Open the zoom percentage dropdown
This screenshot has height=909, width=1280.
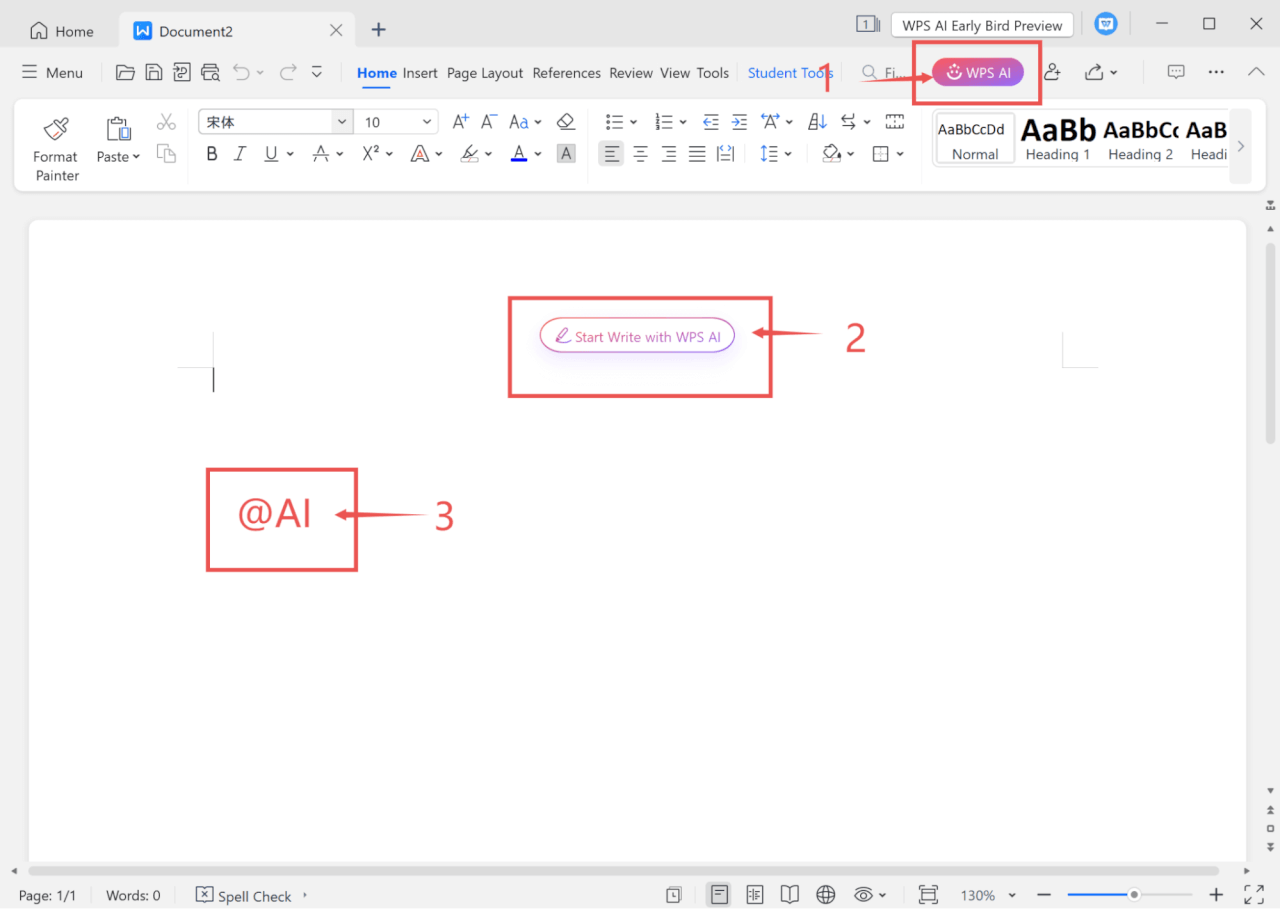point(1012,895)
